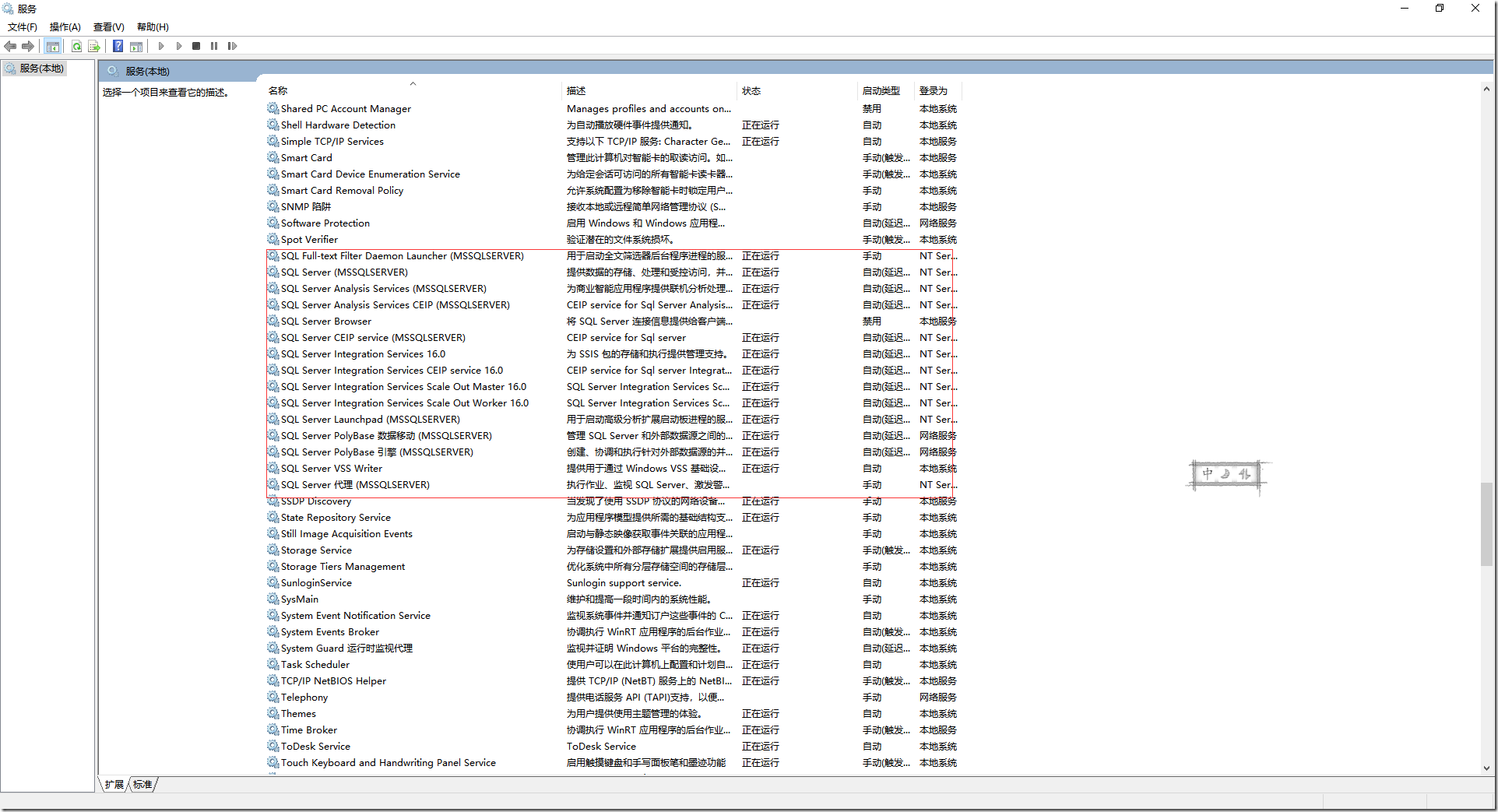1498x812 pixels.
Task: Click the vertical scrollbar thumb
Action: click(1486, 524)
